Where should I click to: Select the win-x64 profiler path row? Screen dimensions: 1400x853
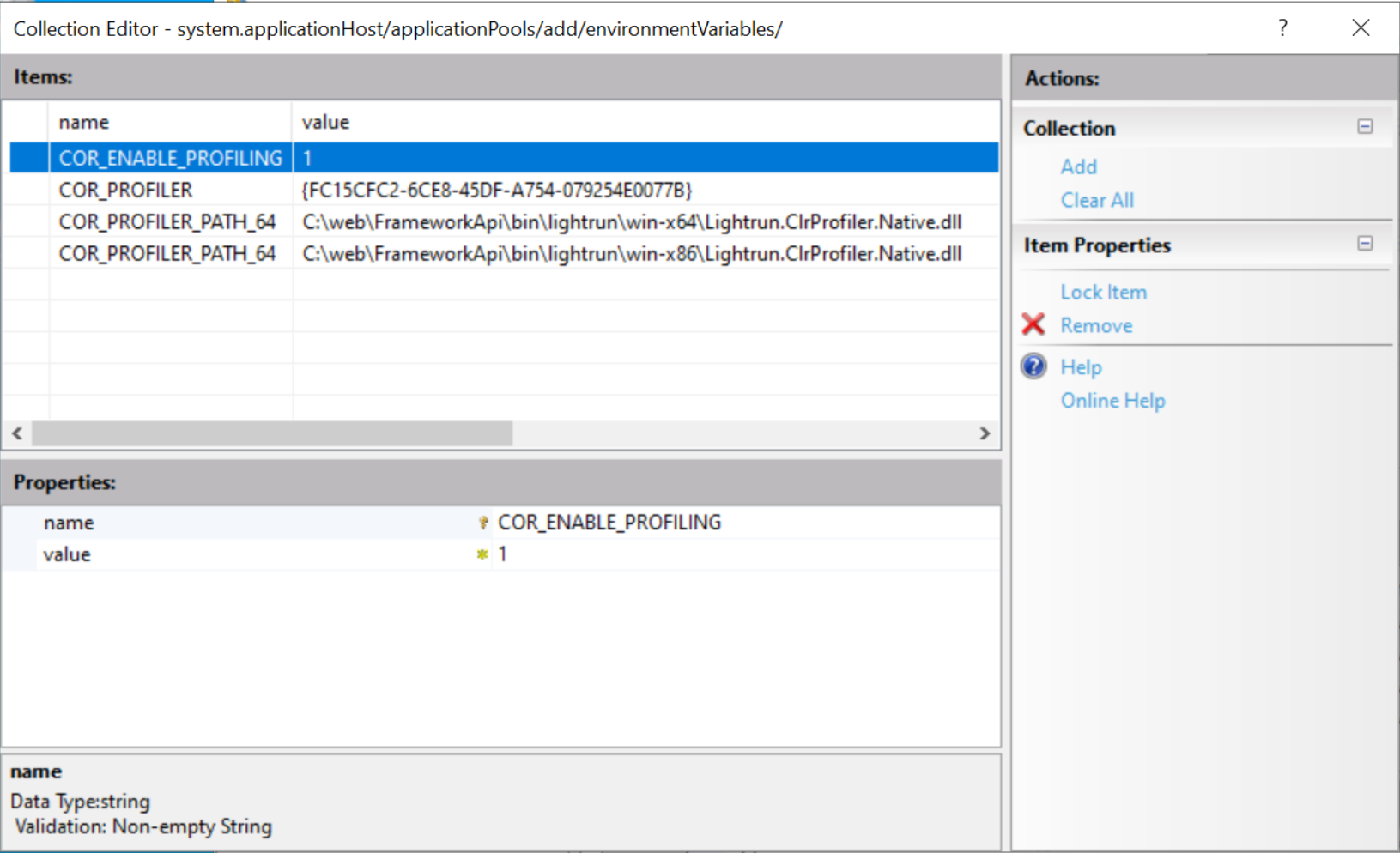167,222
